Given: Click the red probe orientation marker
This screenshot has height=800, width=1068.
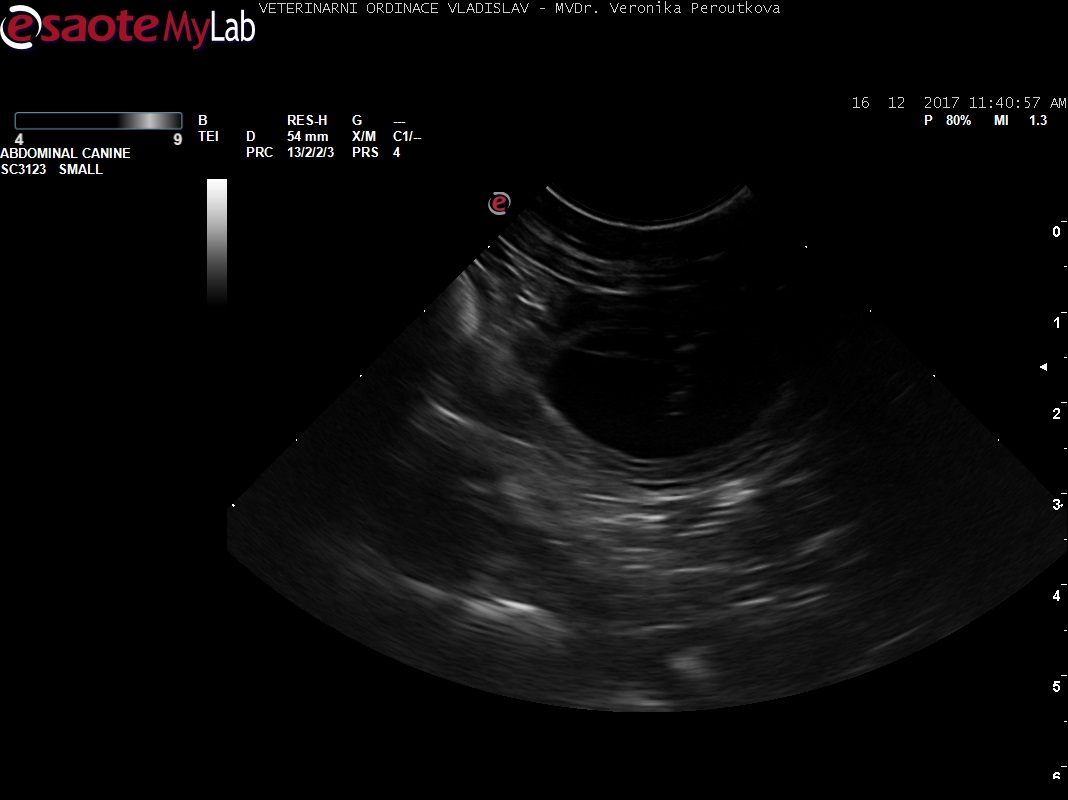Looking at the screenshot, I should click(x=499, y=203).
